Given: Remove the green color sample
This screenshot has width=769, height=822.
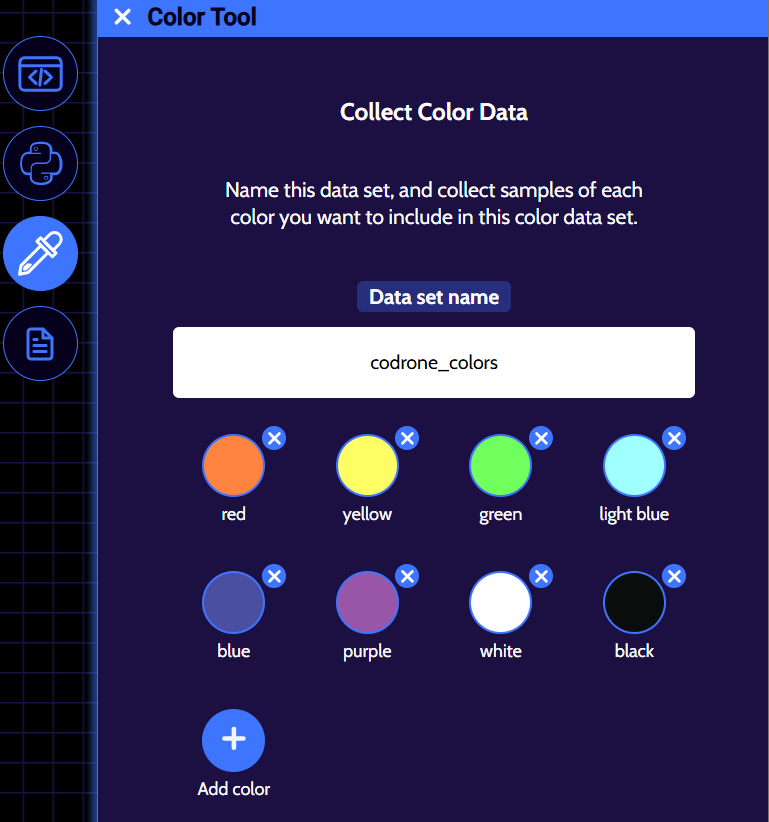Looking at the screenshot, I should [x=541, y=438].
